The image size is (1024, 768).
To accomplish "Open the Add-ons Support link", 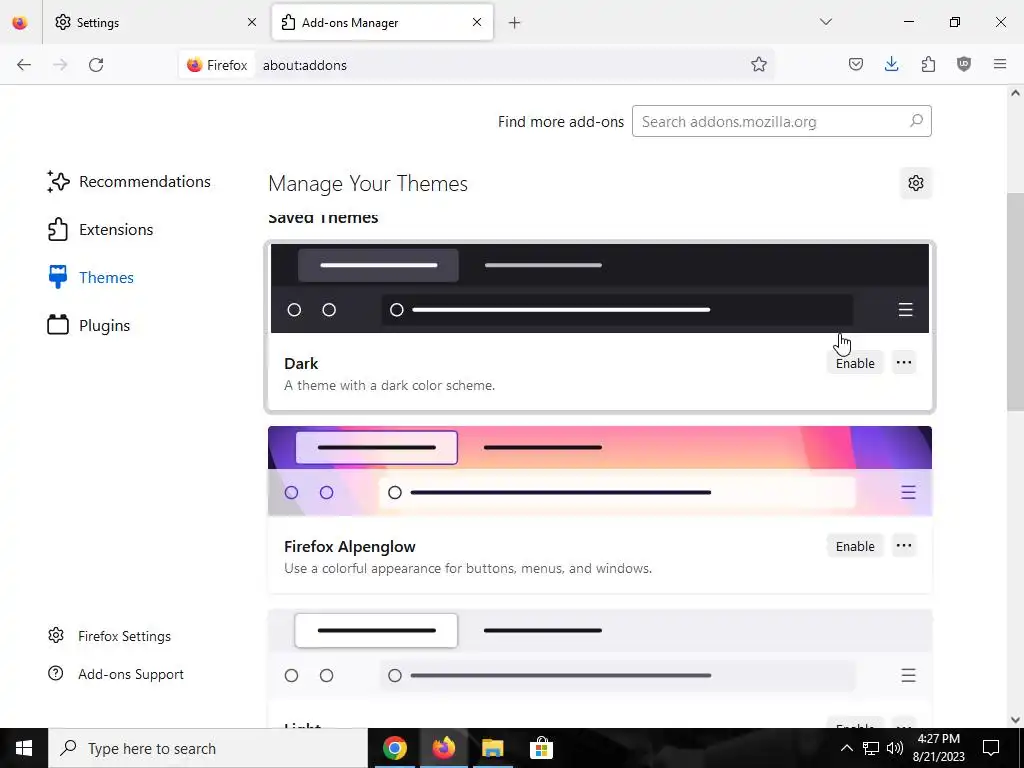I will 116,674.
